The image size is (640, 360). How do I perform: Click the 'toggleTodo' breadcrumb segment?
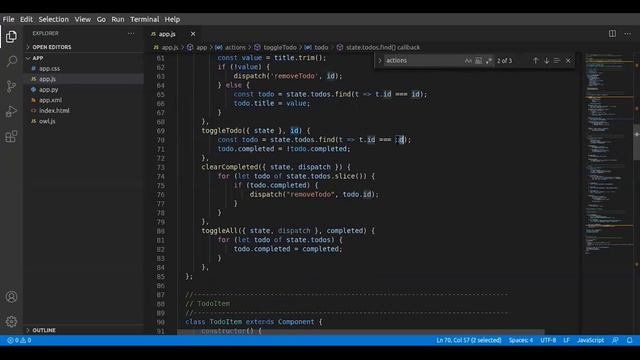[276, 47]
